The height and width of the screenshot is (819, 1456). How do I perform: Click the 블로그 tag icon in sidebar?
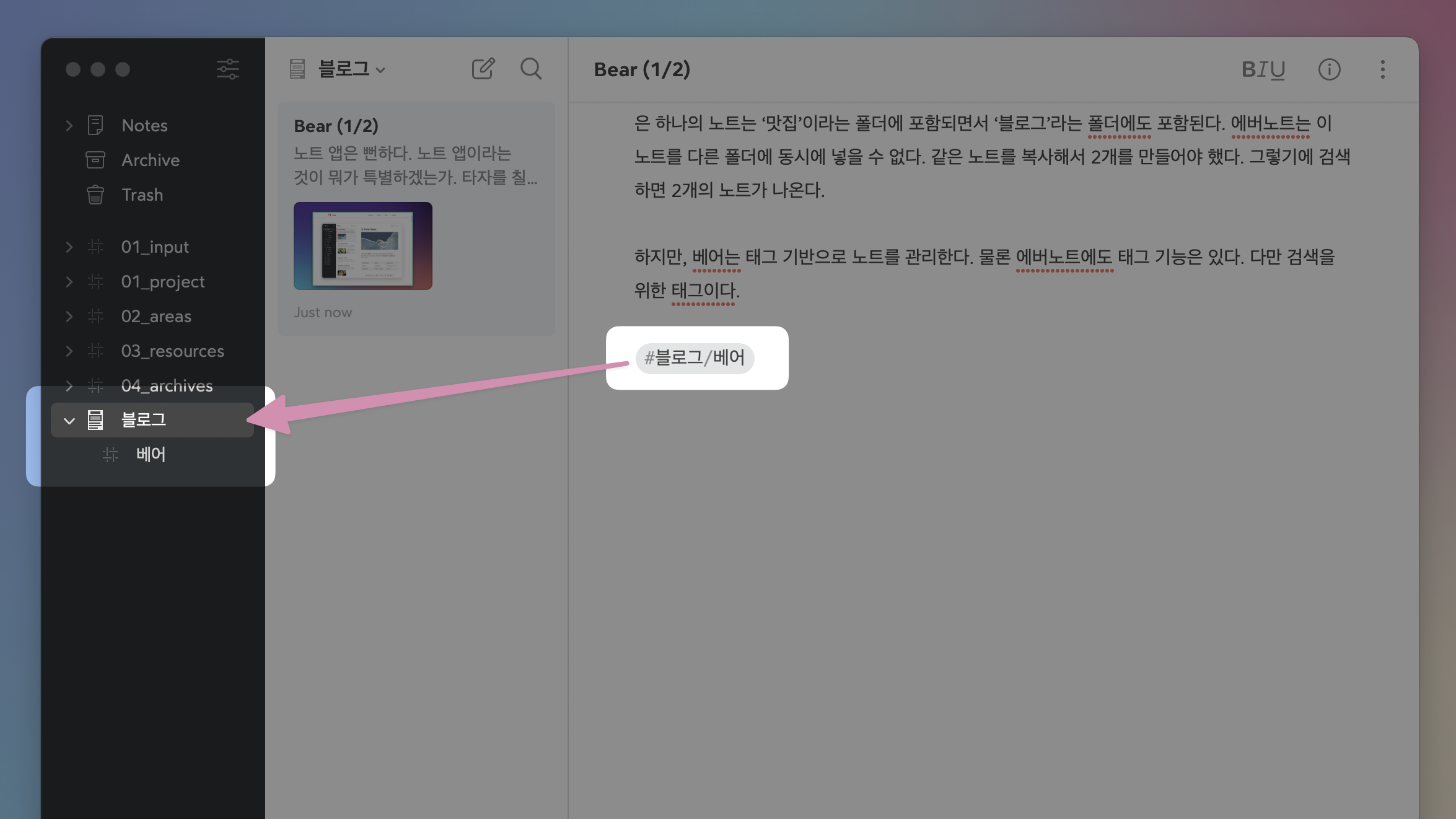pyautogui.click(x=95, y=420)
